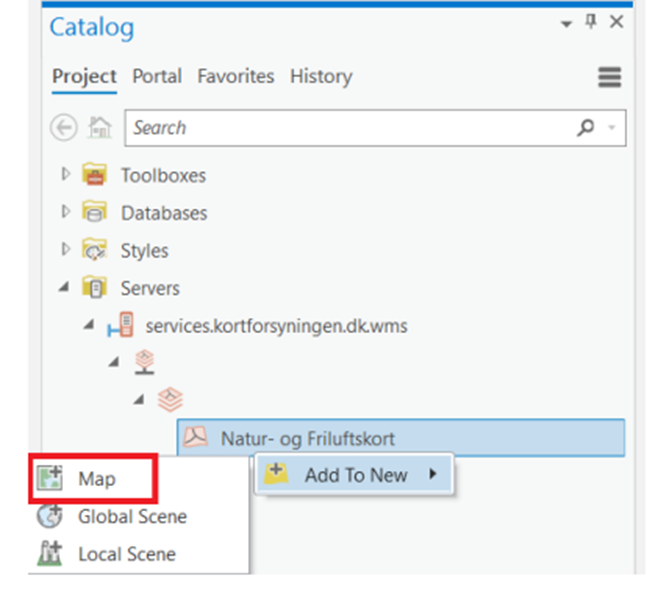Click into the Search input field
The height and width of the screenshot is (598, 672).
coord(351,128)
